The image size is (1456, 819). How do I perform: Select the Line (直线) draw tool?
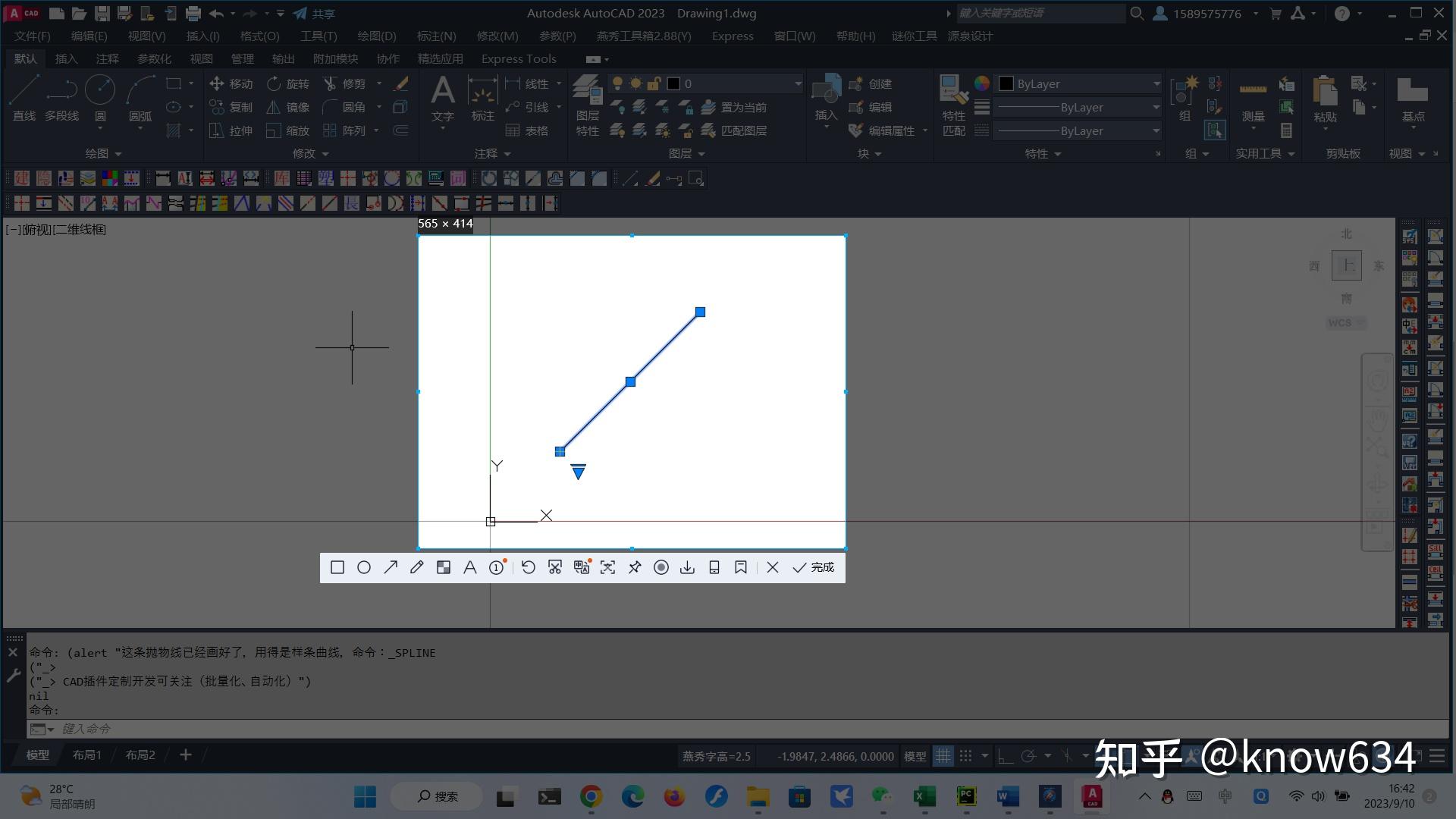[x=24, y=97]
